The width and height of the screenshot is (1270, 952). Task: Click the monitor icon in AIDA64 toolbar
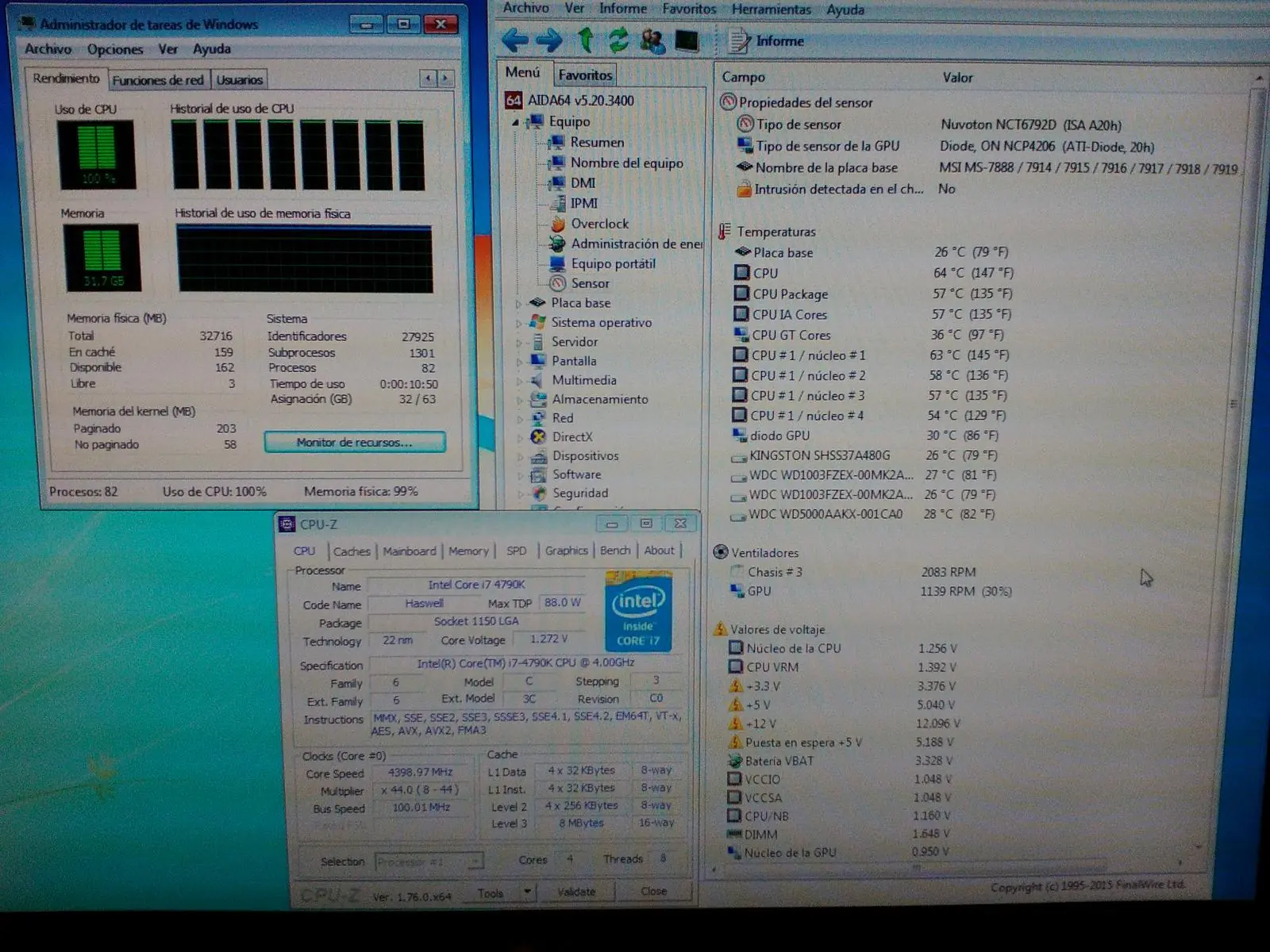tap(687, 40)
